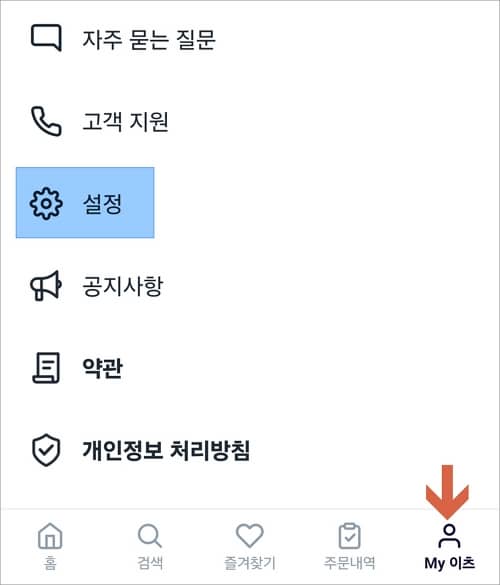
Task: Open 약관 terms text
Action: click(x=102, y=368)
